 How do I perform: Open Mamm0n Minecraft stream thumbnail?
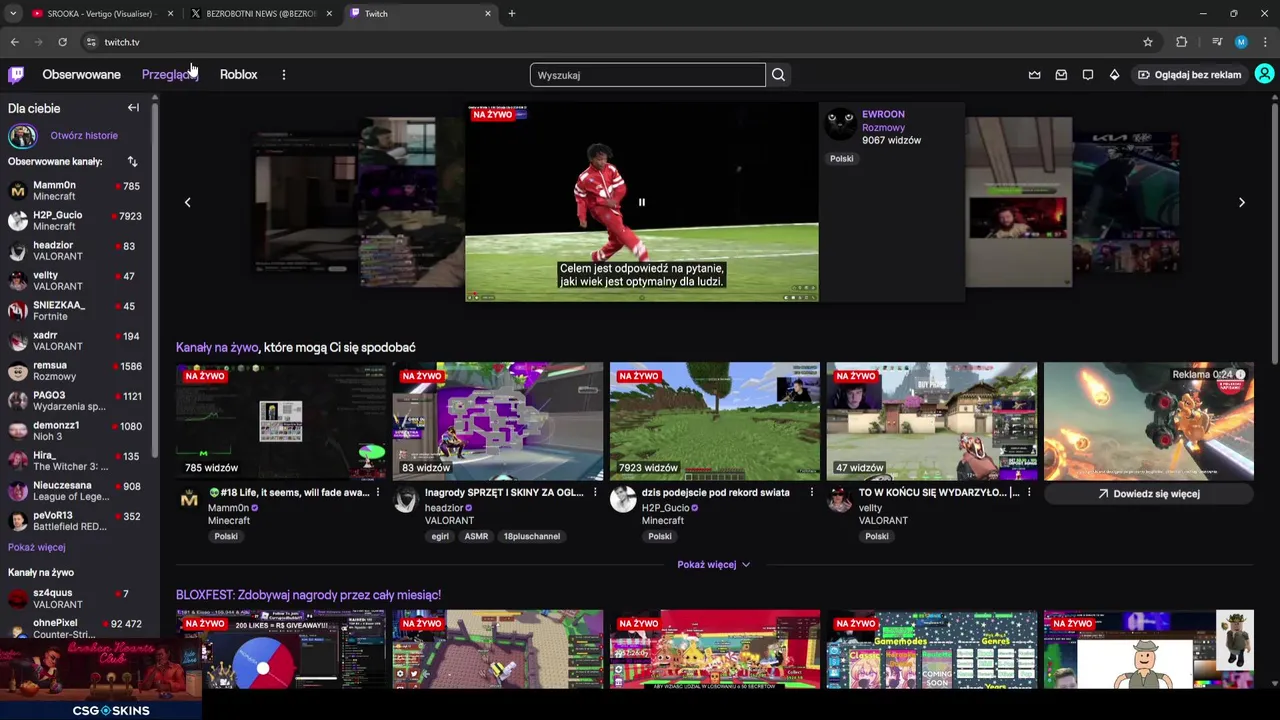pyautogui.click(x=281, y=421)
